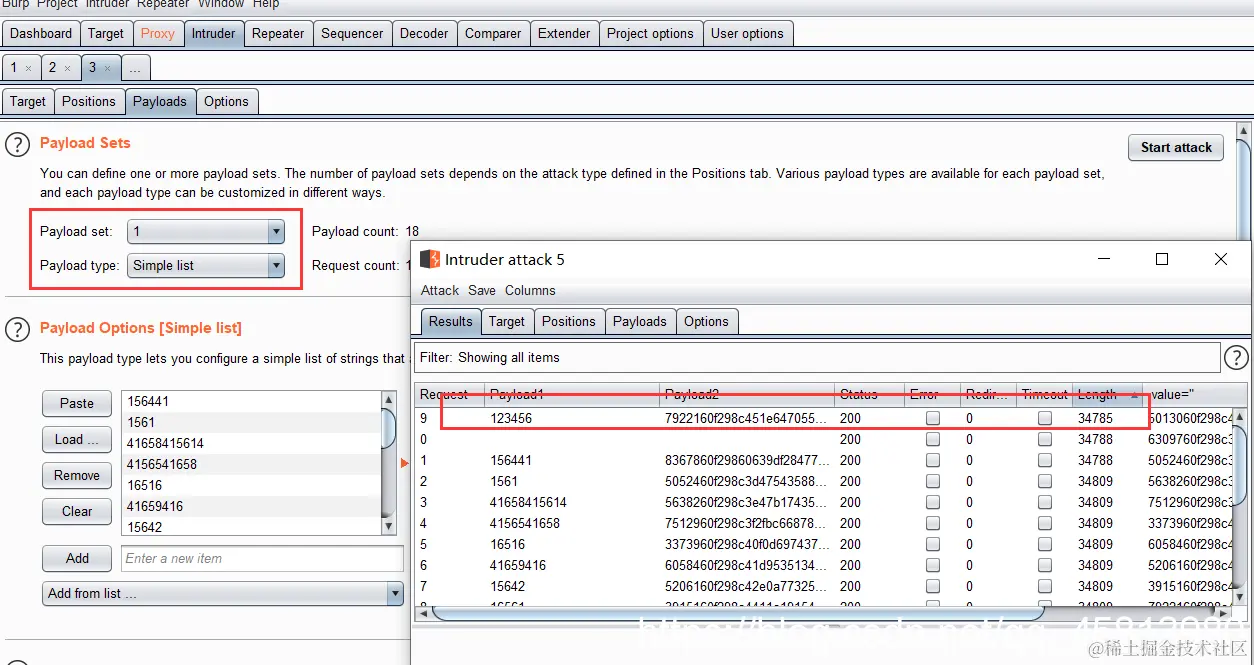The height and width of the screenshot is (665, 1254).
Task: Select 16516 in the payload list
Action: click(x=252, y=485)
